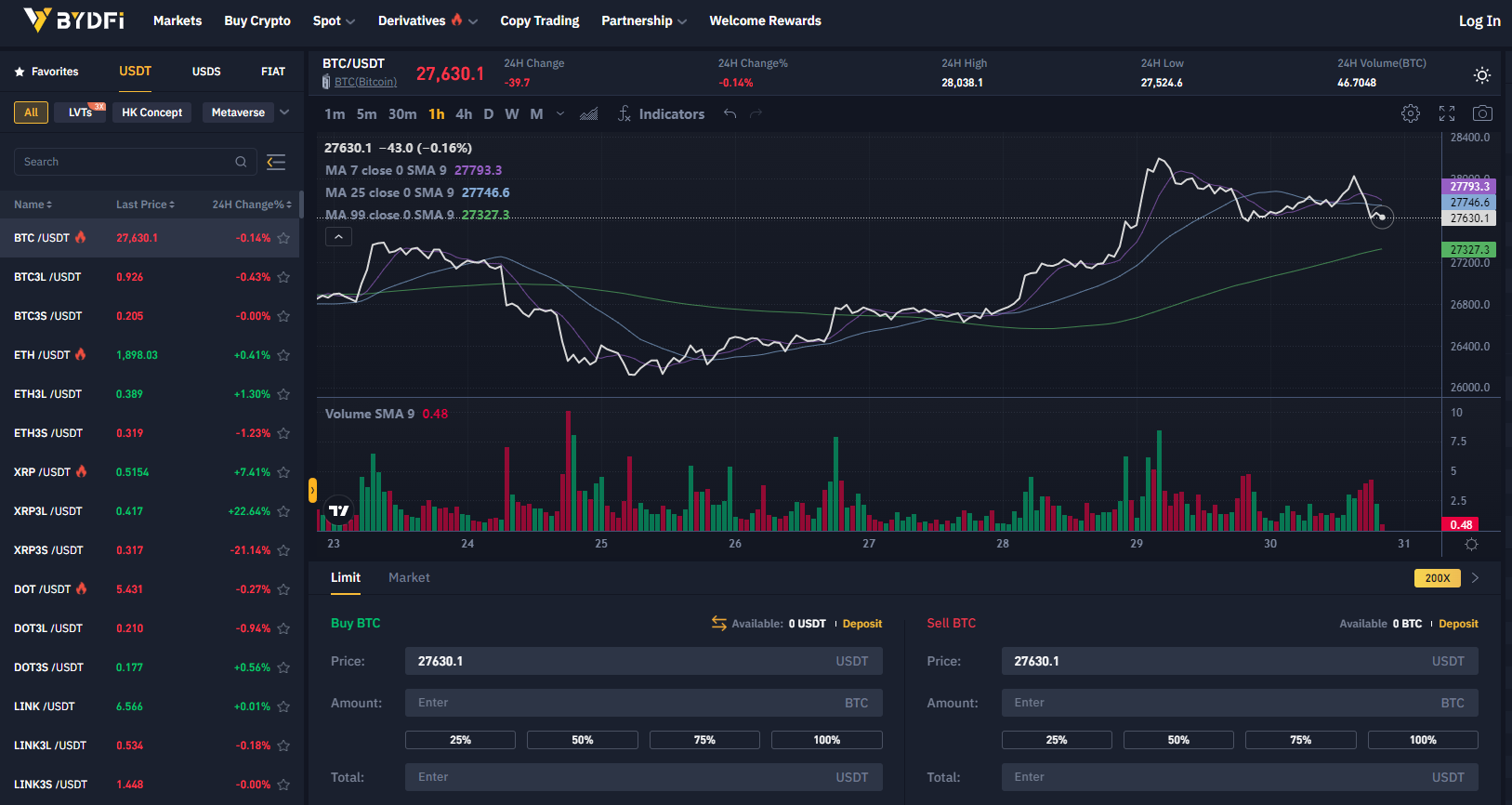The width and height of the screenshot is (1512, 805).
Task: Filter by LVTs category
Action: click(x=80, y=112)
